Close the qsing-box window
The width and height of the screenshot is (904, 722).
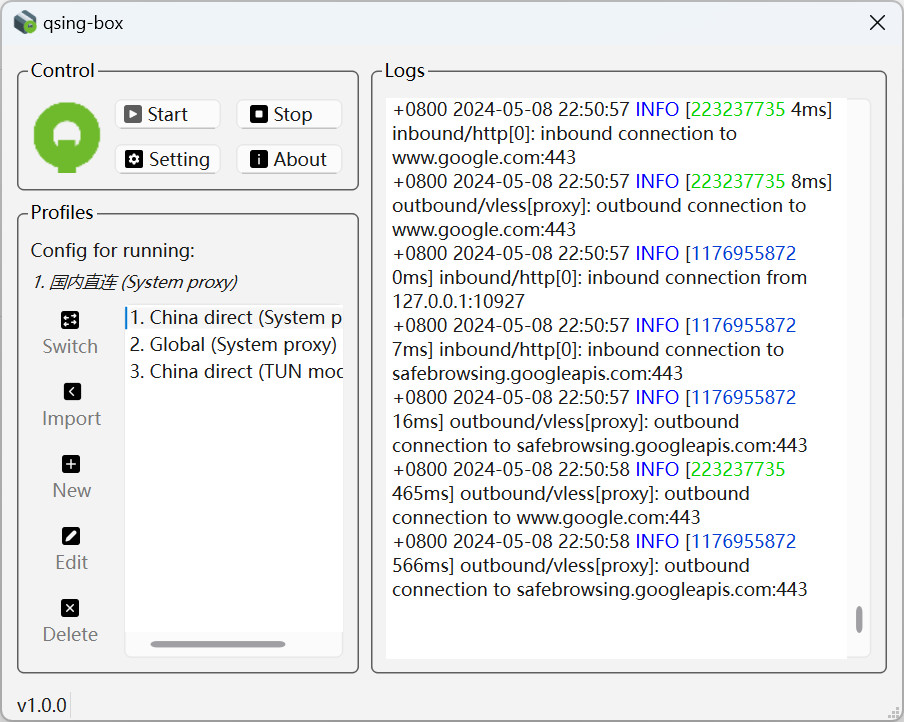pyautogui.click(x=877, y=23)
